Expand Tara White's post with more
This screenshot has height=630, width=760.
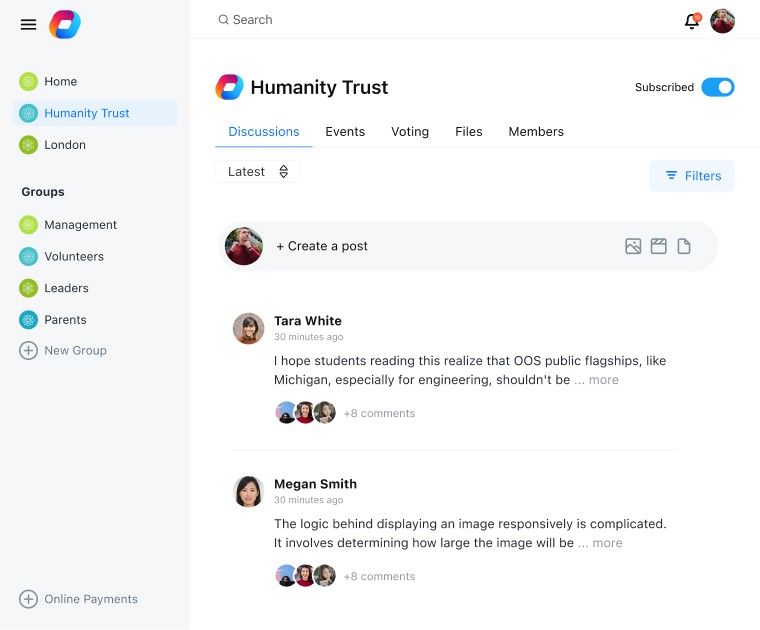click(603, 379)
